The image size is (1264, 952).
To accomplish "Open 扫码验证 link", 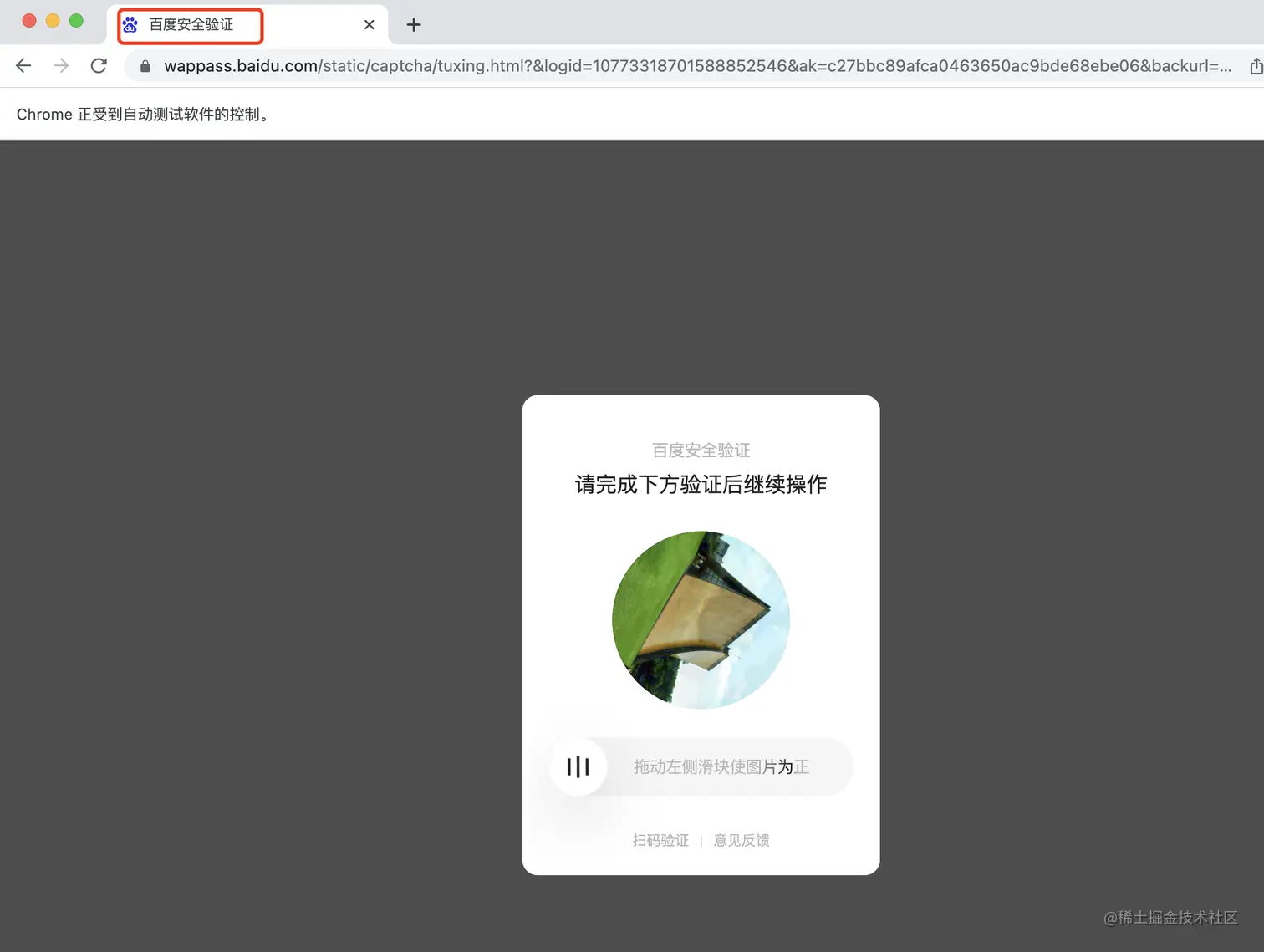I will click(660, 840).
